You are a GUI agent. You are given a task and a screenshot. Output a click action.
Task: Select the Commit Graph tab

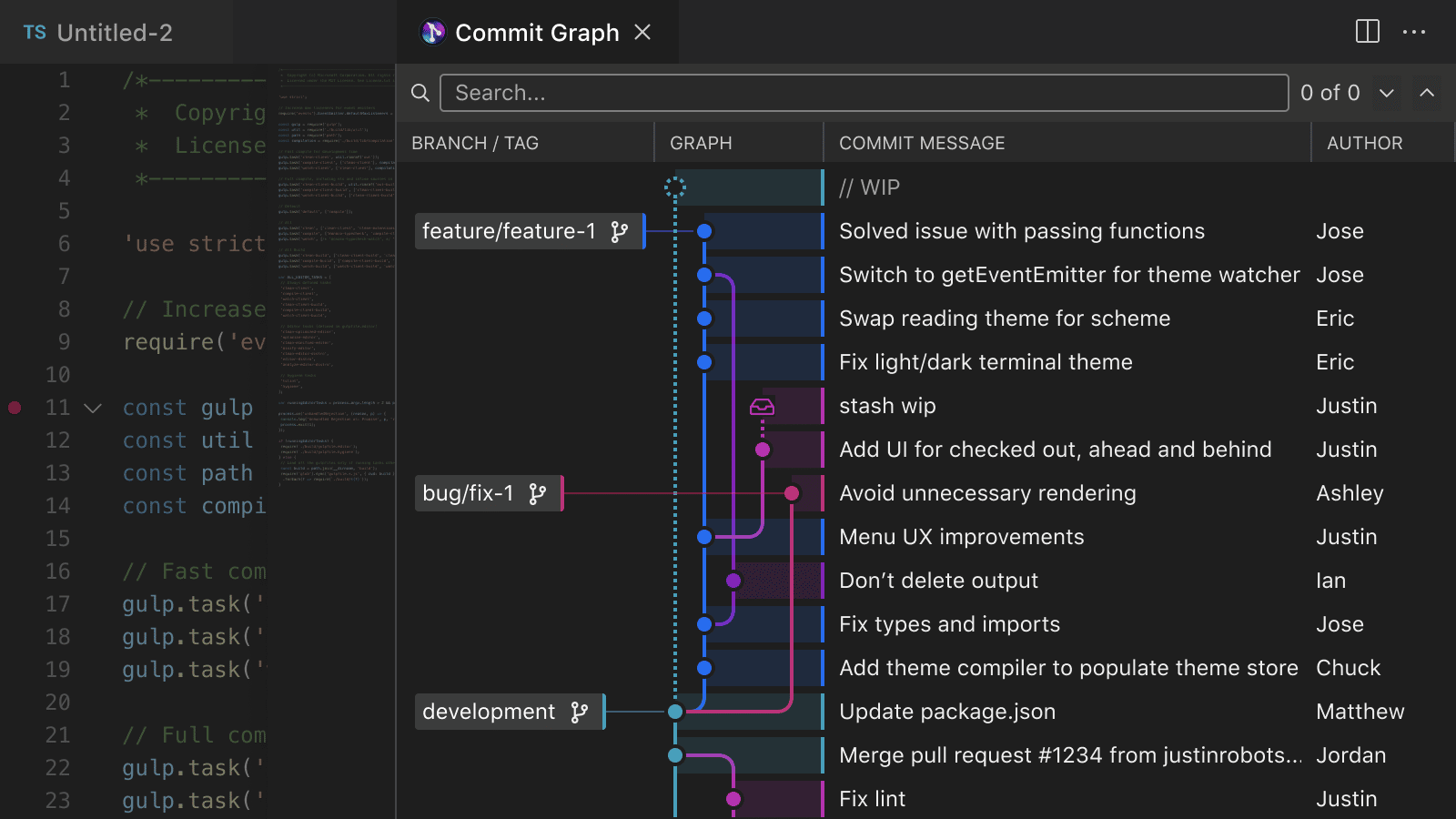536,33
